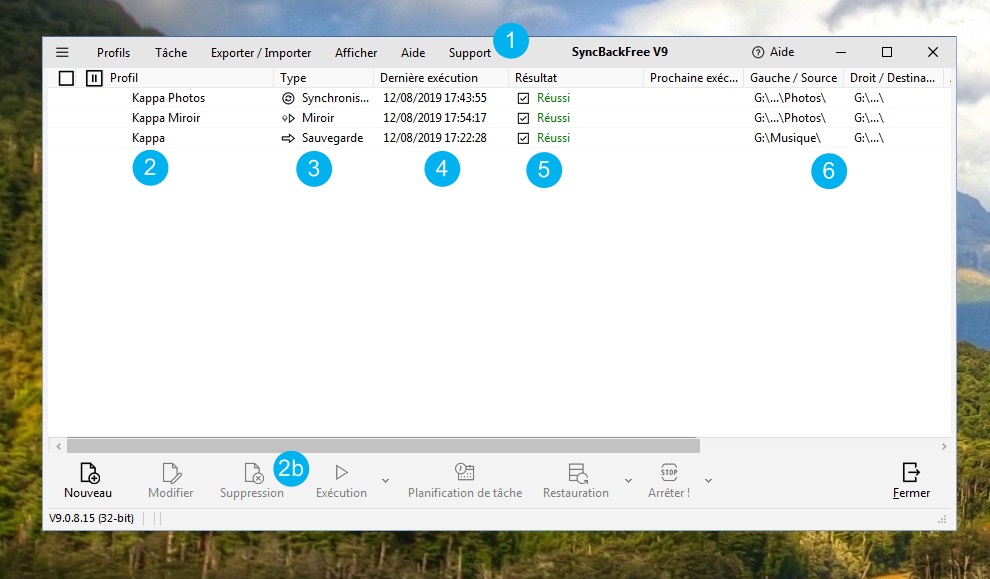Expand the Exécution dropdown arrow
This screenshot has width=990, height=579.
click(x=385, y=481)
